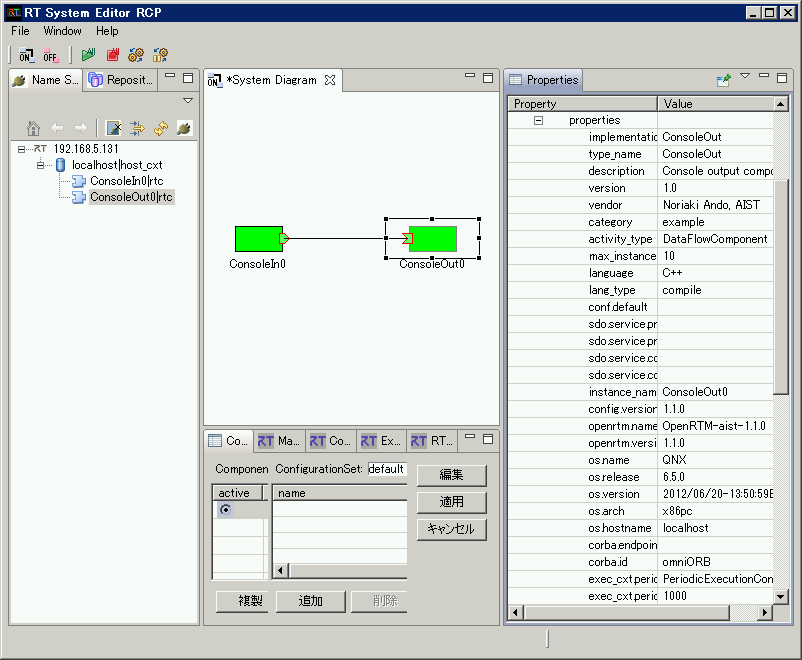Screen dimensions: 802x660
Task: Click the Properties horizontal scrollbar thumb
Action: pyautogui.click(x=626, y=612)
